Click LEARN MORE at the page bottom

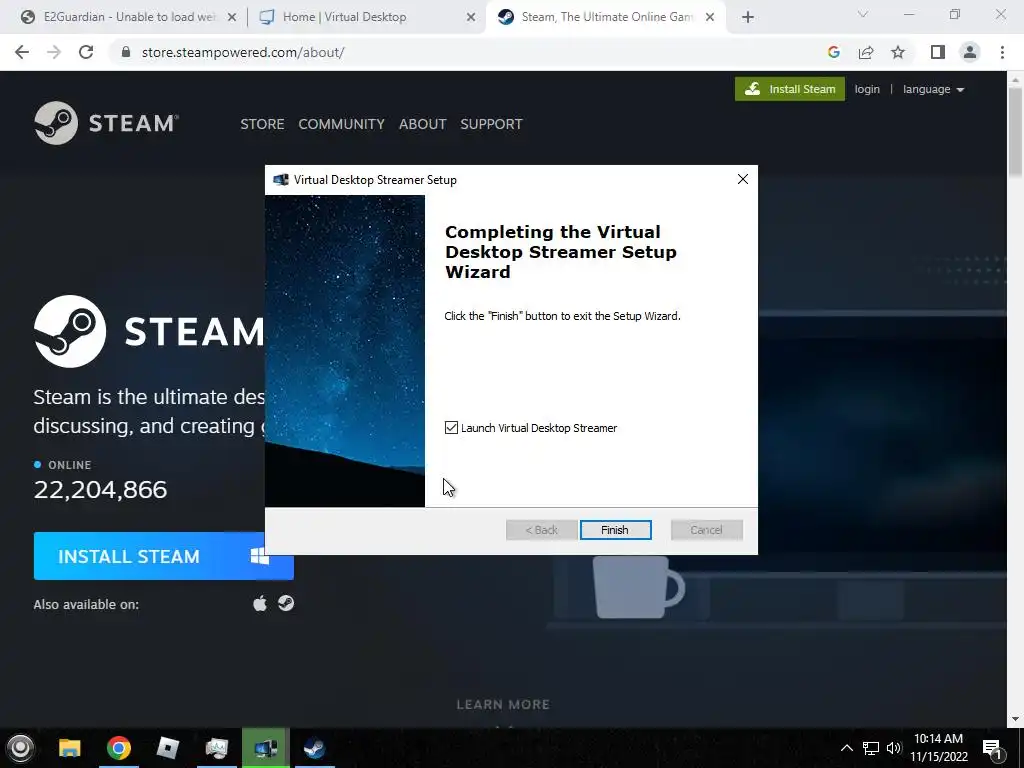pos(503,704)
